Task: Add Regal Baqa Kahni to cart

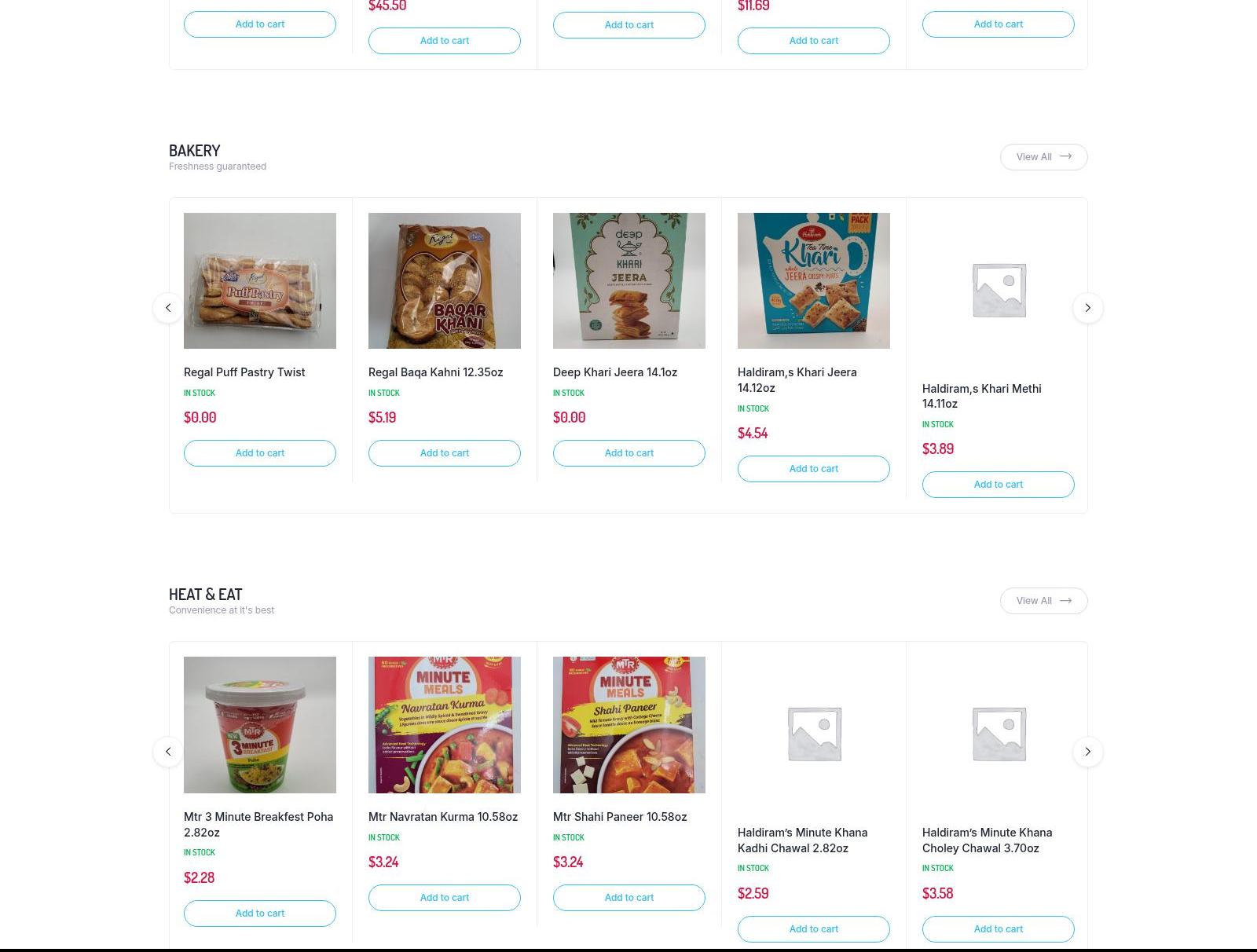Action: [x=445, y=453]
